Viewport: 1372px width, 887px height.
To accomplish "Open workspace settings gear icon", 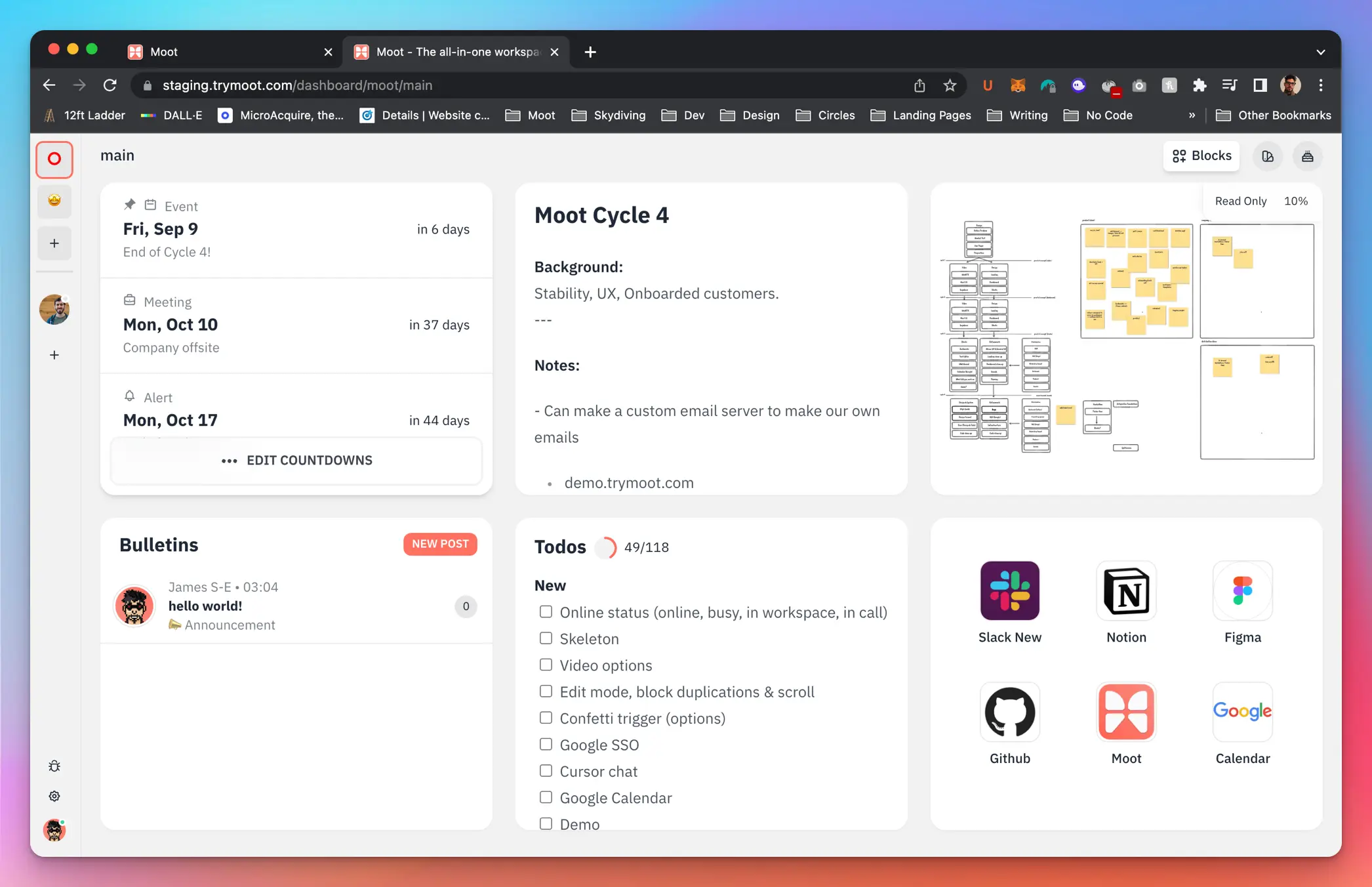I will pos(54,796).
